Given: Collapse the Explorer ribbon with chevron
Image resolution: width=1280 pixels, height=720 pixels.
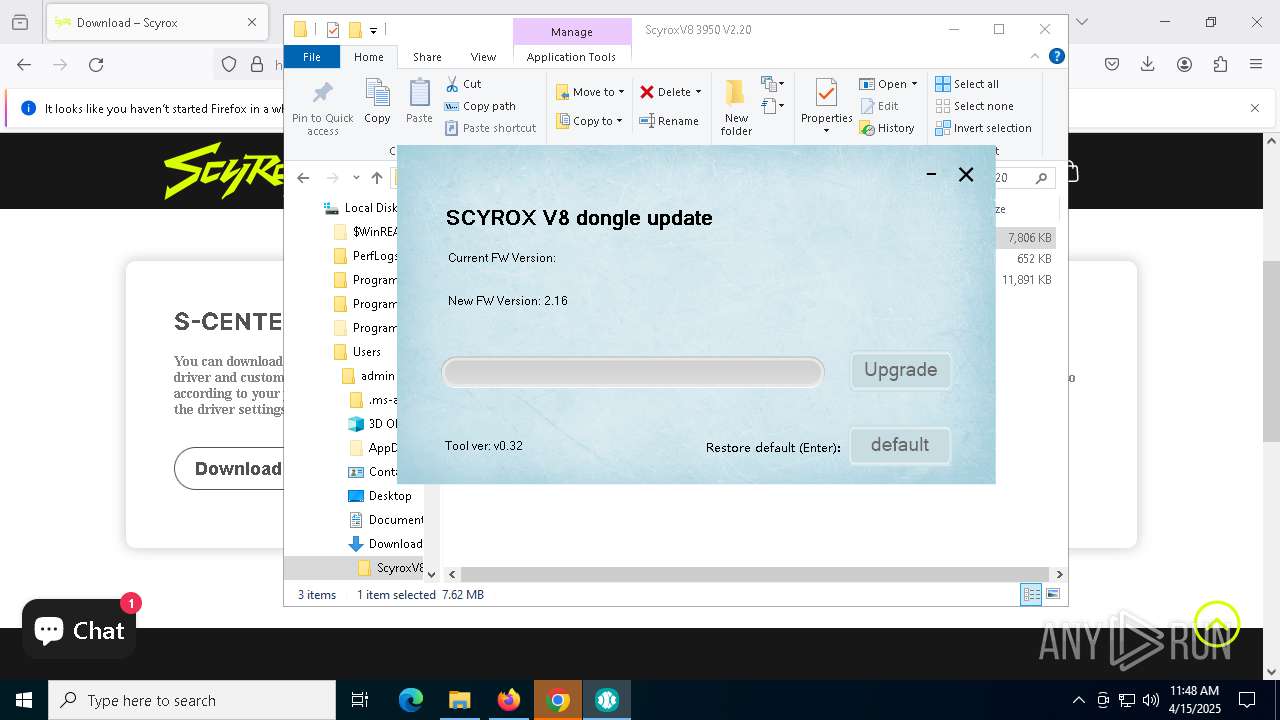Looking at the screenshot, I should tap(1035, 56).
